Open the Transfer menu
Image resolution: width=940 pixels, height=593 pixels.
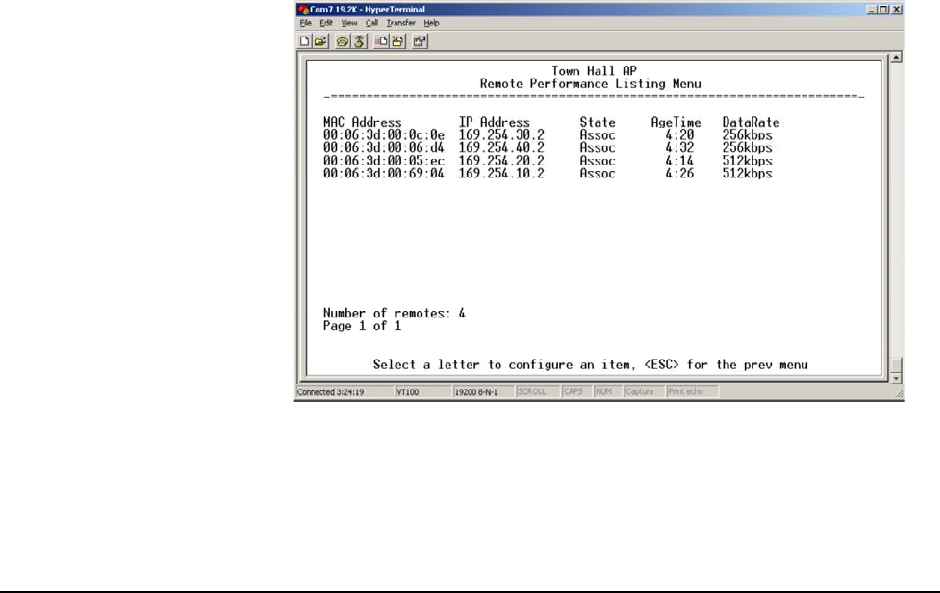tap(400, 23)
